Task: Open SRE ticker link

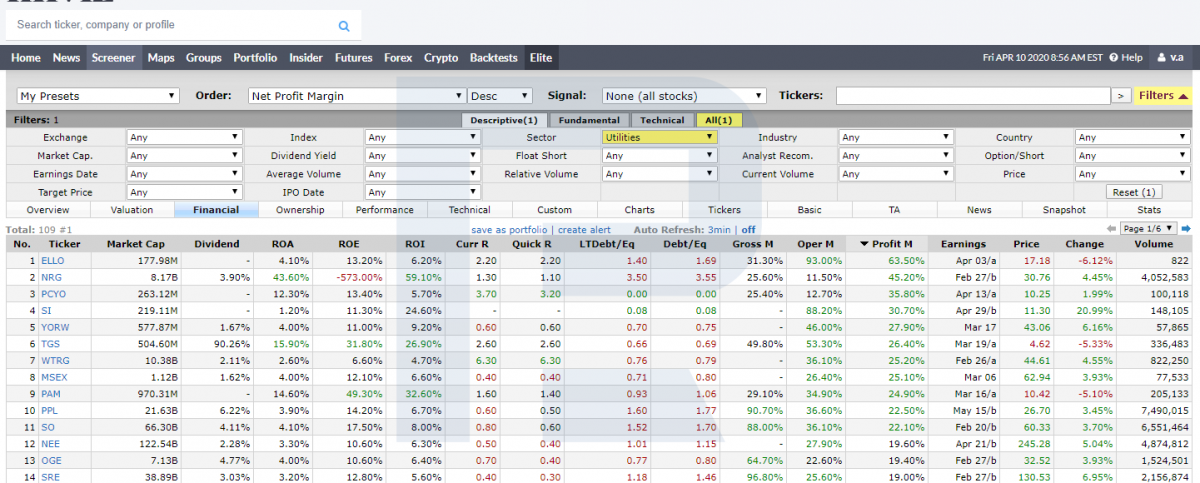Action: tap(51, 477)
